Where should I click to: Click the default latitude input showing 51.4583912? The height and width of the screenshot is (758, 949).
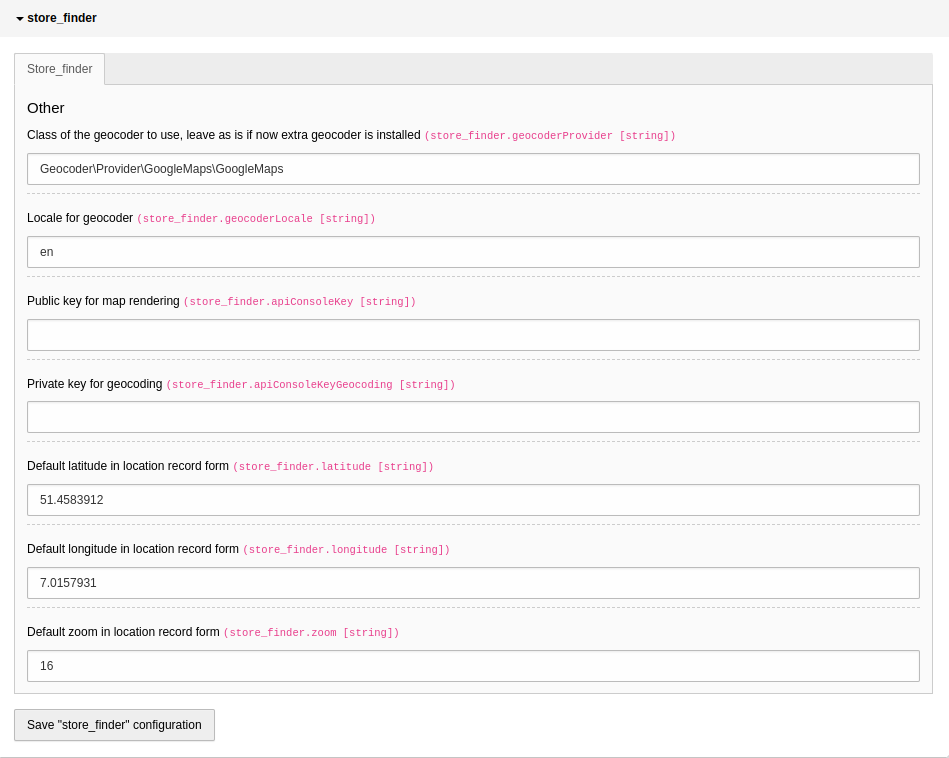tap(473, 499)
